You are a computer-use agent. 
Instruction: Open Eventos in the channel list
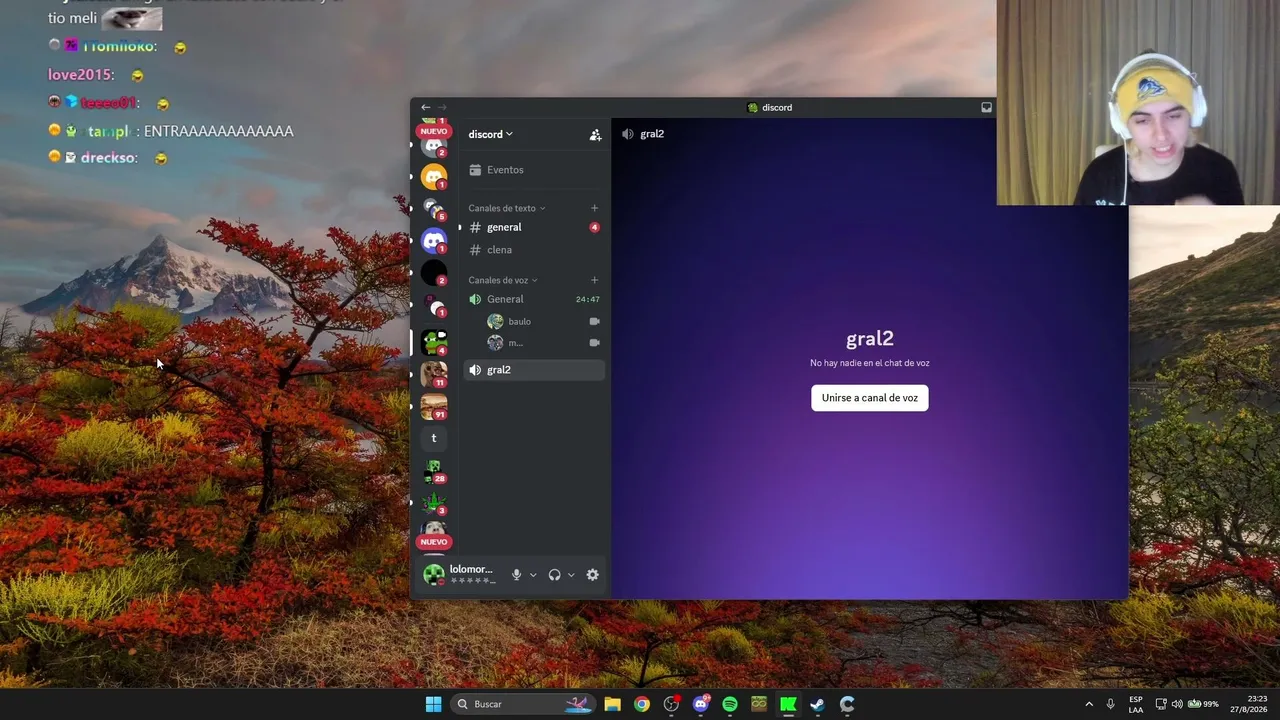[533, 170]
